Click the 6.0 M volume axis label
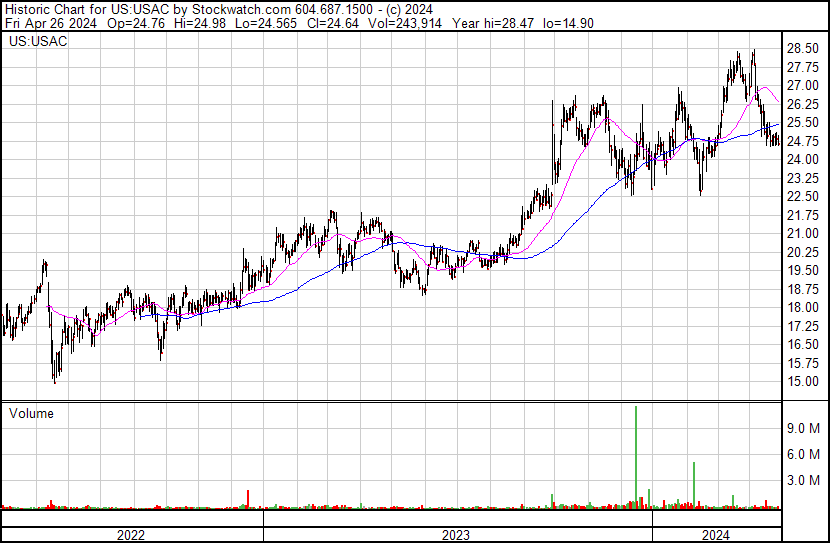The width and height of the screenshot is (830, 543). 803,454
